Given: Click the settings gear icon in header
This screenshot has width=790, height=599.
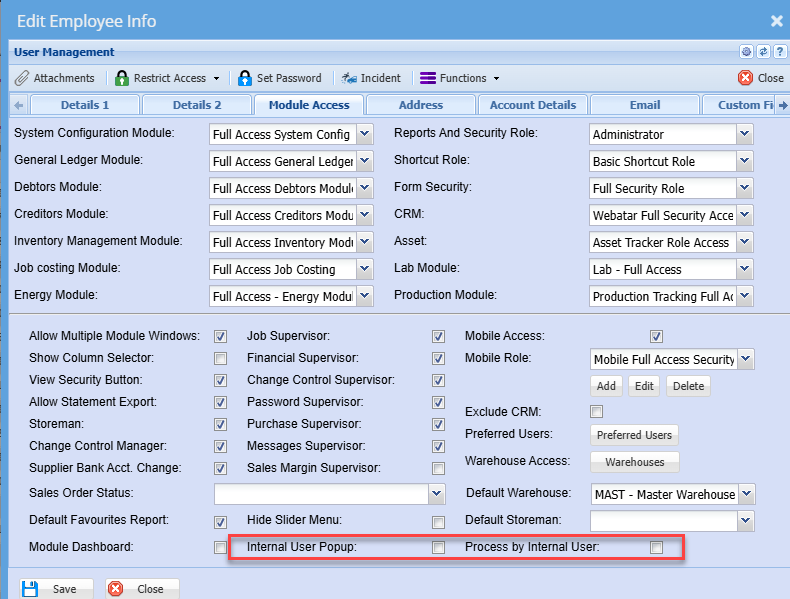Looking at the screenshot, I should pos(746,51).
